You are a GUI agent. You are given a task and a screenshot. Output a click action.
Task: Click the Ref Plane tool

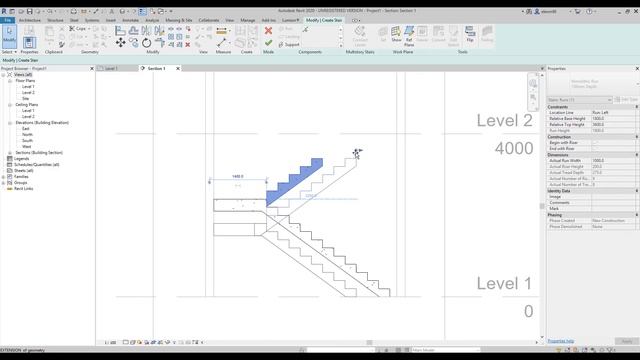click(x=409, y=36)
